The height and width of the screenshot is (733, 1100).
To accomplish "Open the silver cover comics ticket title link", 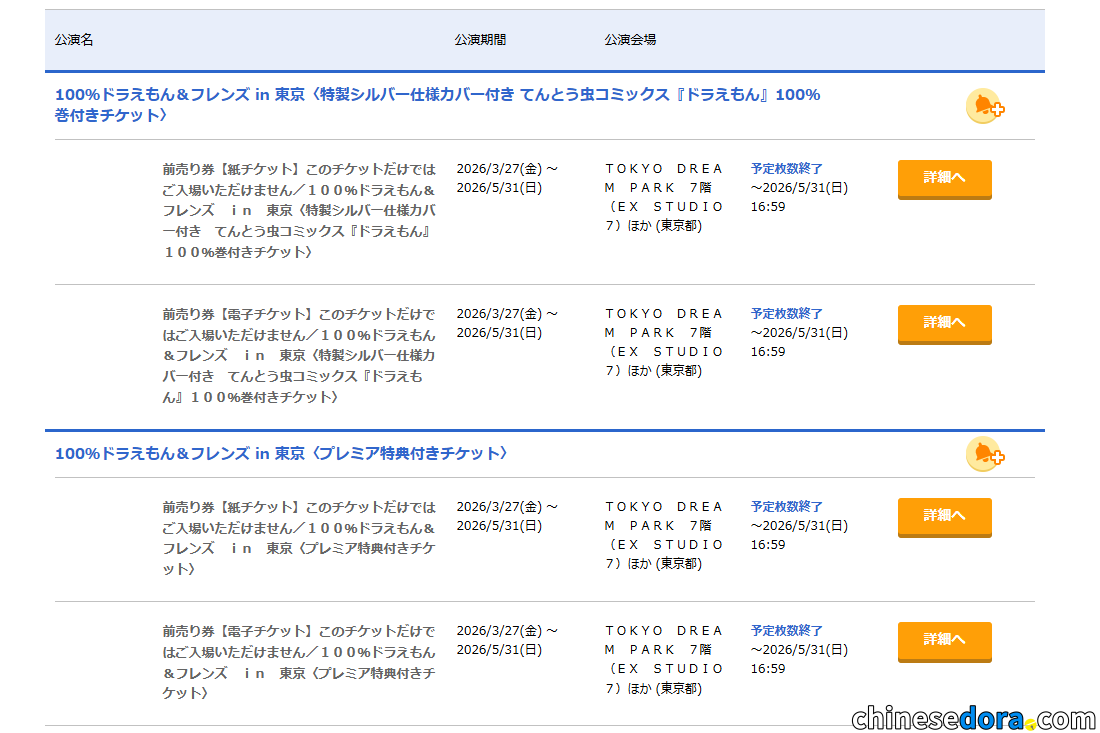I will 437,105.
